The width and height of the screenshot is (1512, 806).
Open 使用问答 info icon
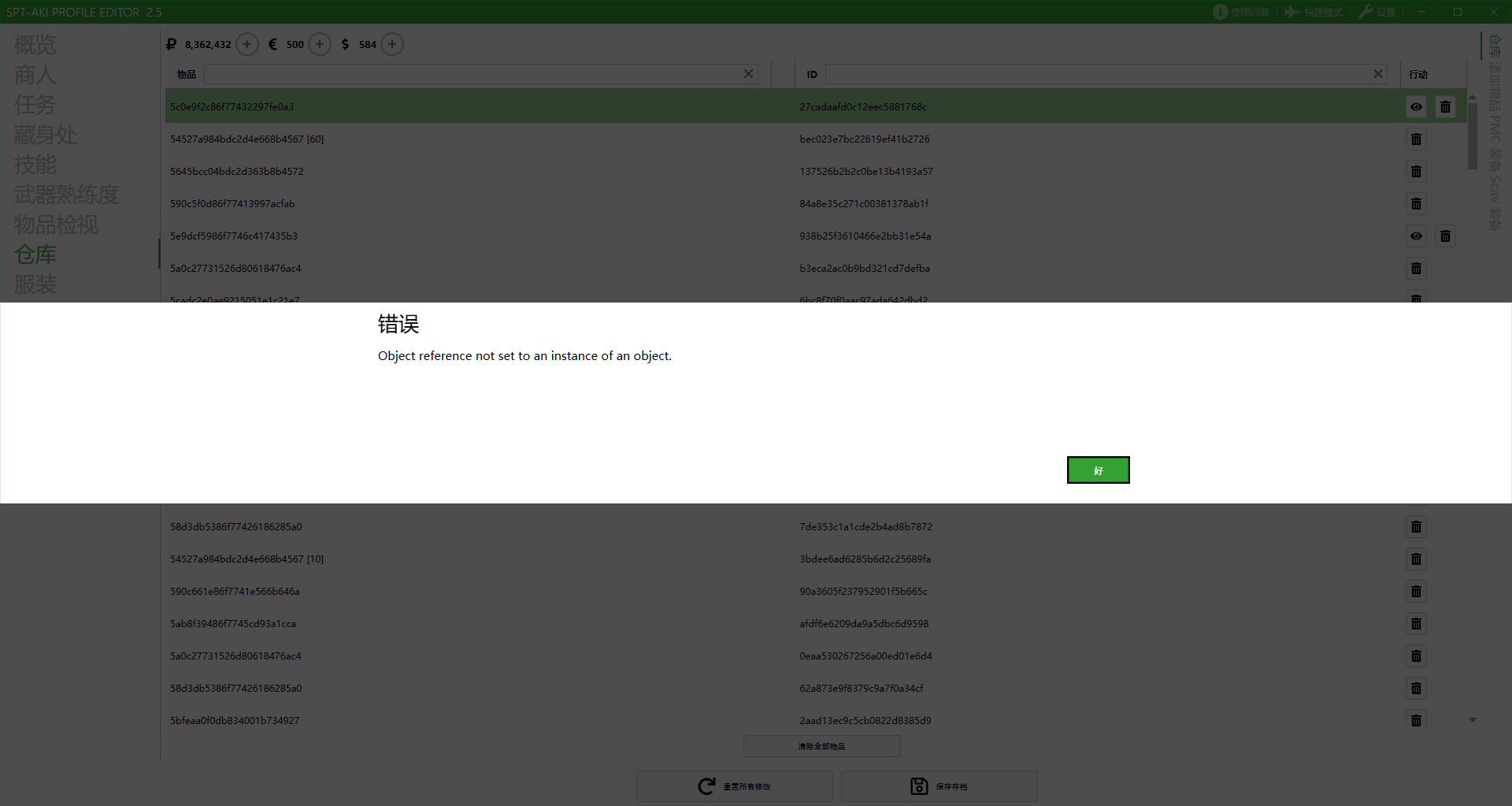1221,12
